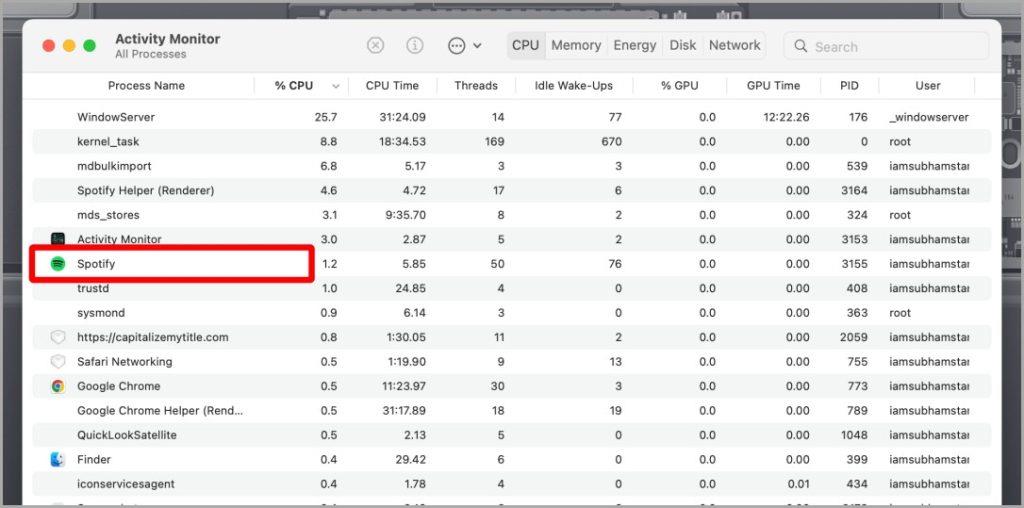Image resolution: width=1024 pixels, height=508 pixels.
Task: Sort by User column header
Action: [927, 86]
